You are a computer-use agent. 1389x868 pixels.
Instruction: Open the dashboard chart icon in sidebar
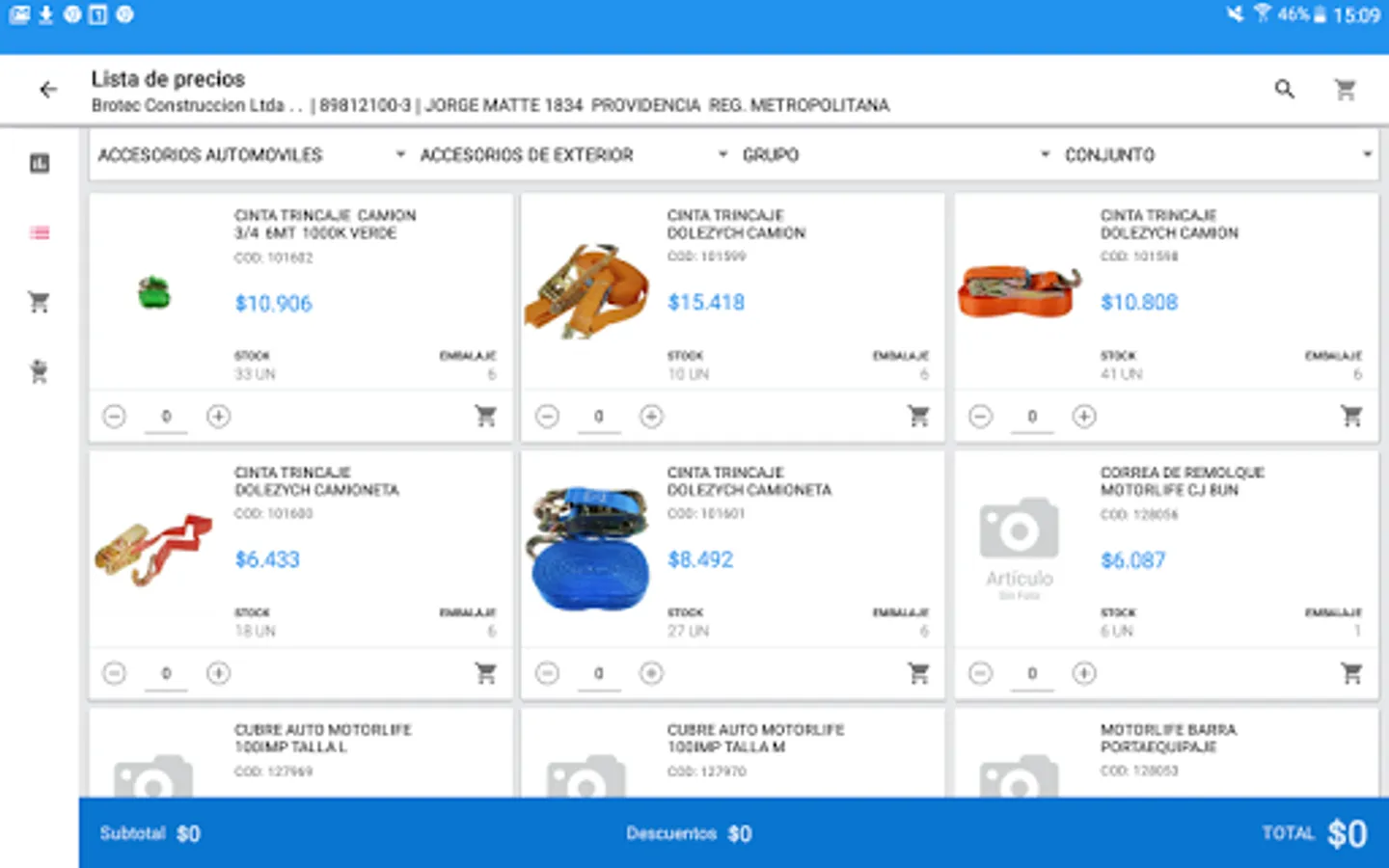tap(40, 163)
